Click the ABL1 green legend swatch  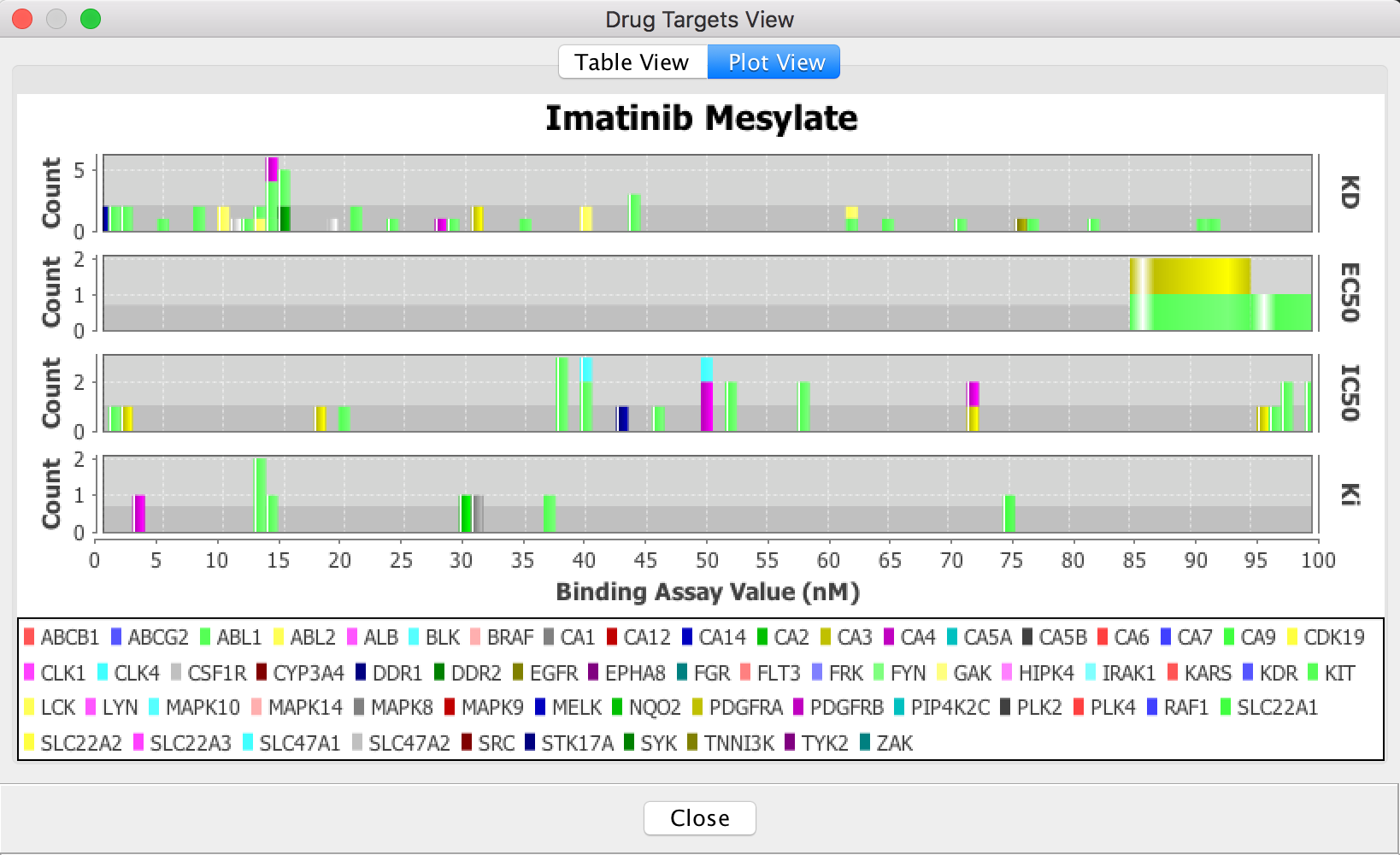coord(205,637)
